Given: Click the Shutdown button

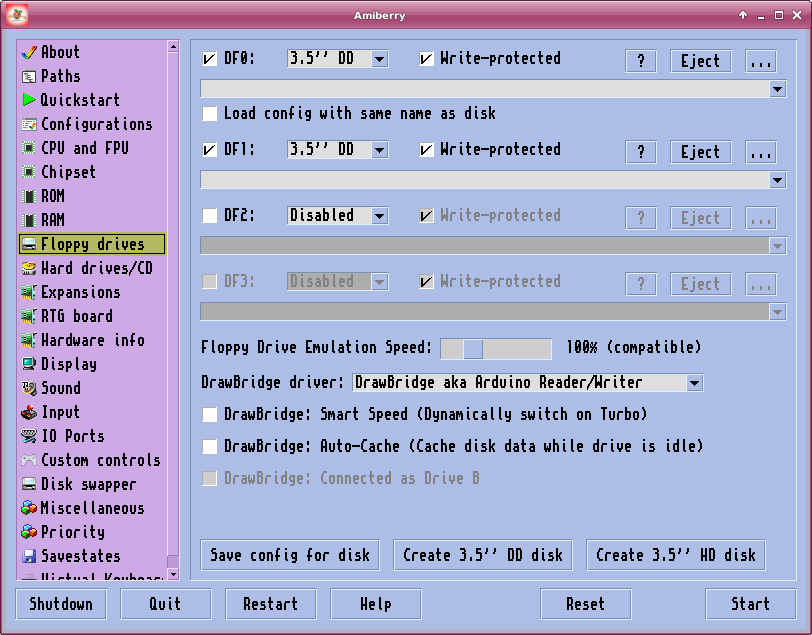Looking at the screenshot, I should pos(61,604).
